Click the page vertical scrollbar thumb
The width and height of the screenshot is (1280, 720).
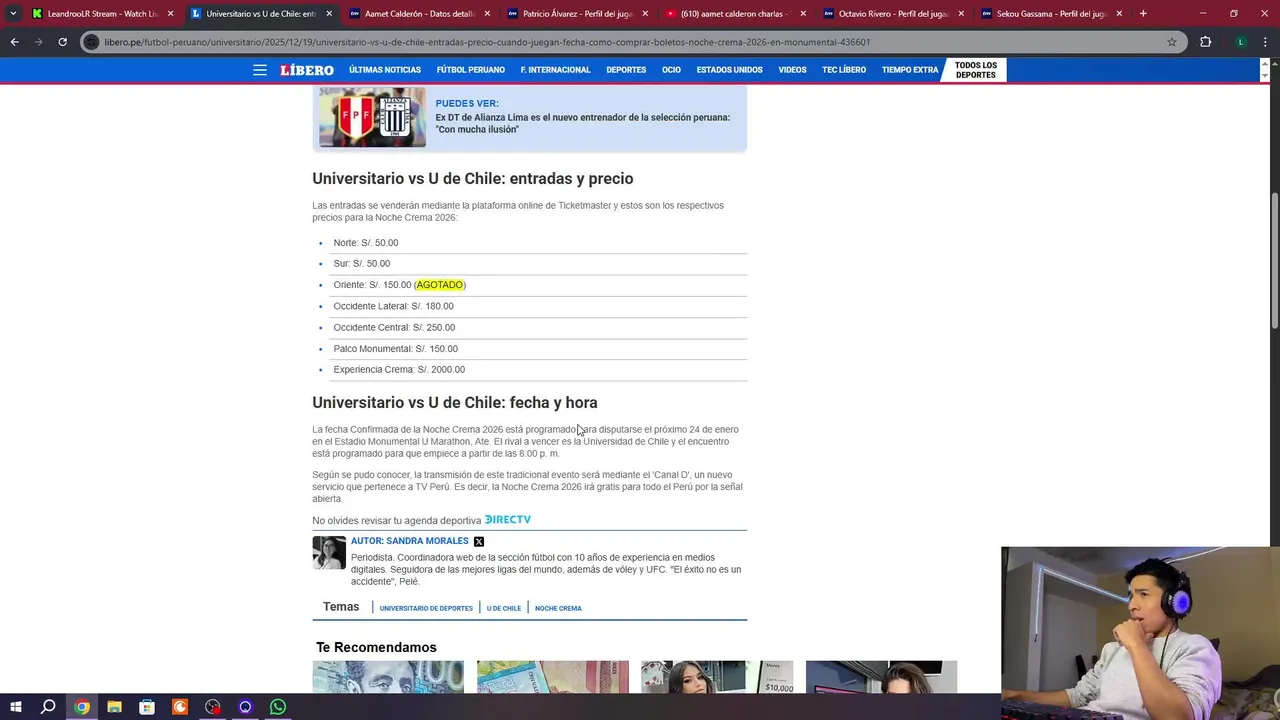click(1274, 260)
